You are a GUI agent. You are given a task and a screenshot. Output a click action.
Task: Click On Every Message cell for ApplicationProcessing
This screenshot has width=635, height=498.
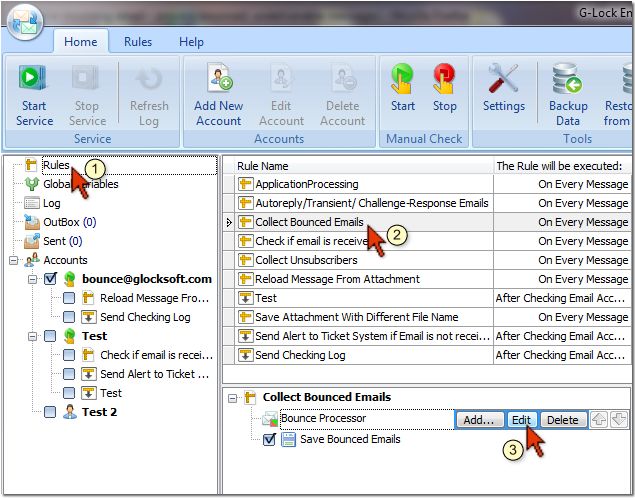point(562,184)
